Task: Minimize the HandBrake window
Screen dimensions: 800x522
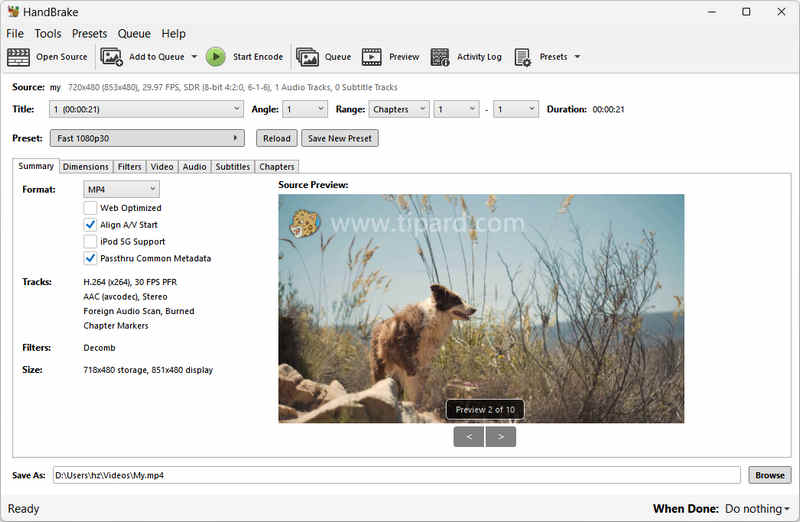Action: (x=712, y=11)
